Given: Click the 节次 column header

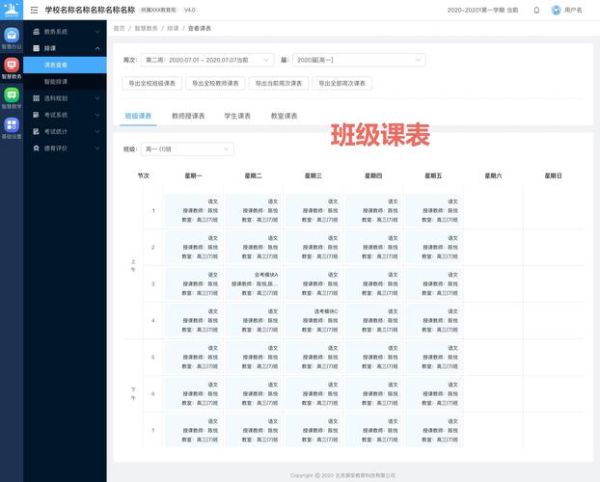Looking at the screenshot, I should click(143, 176).
